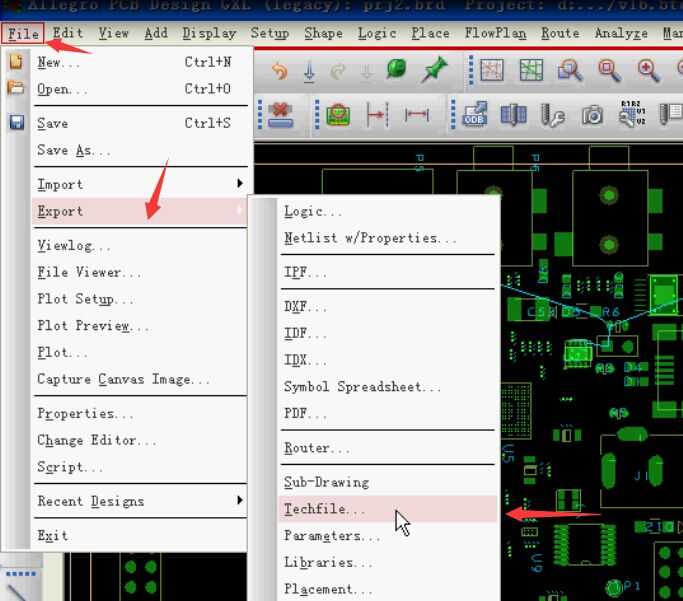Select Parameters... export option

(x=388, y=536)
